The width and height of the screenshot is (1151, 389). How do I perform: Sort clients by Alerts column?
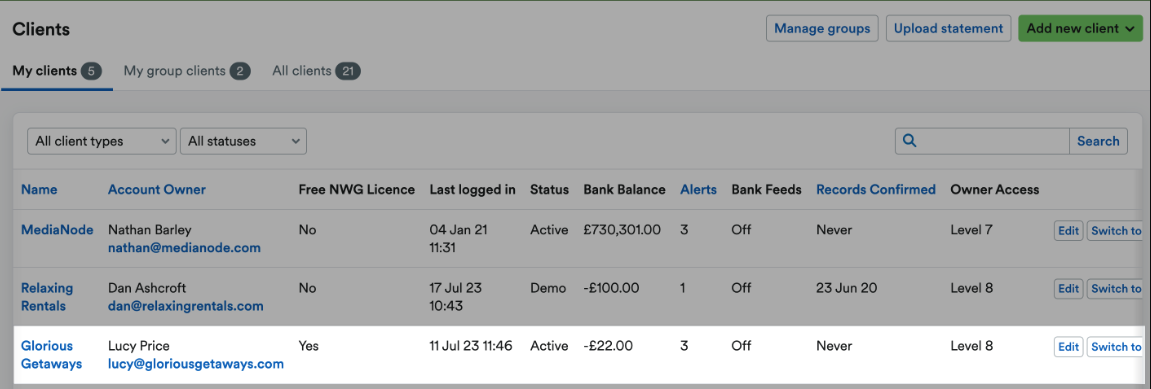coord(698,189)
